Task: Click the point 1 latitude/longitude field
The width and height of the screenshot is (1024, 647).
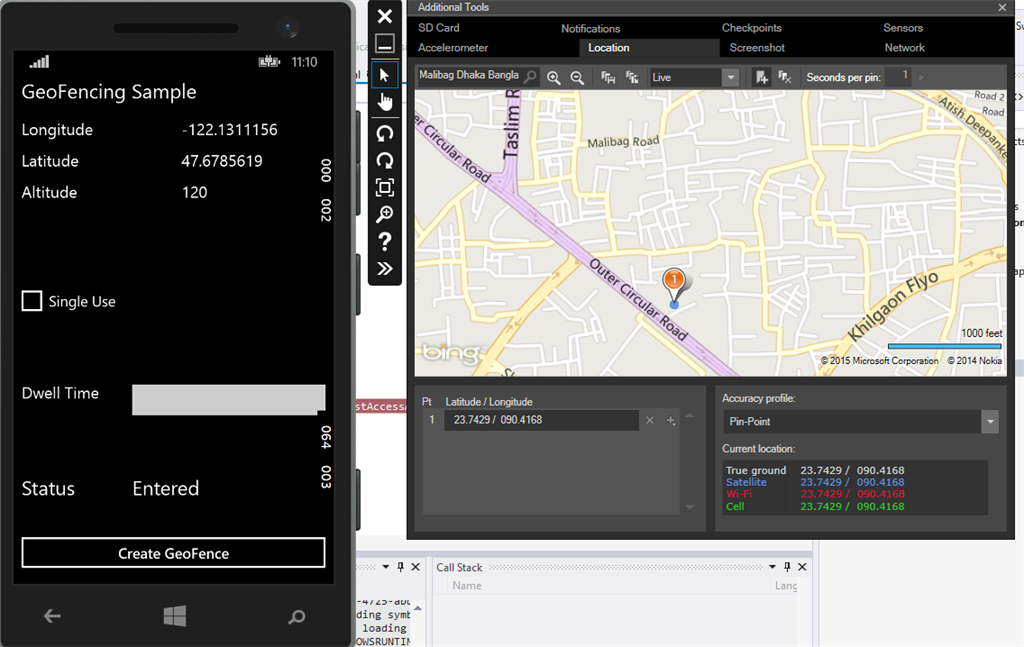Action: 541,420
